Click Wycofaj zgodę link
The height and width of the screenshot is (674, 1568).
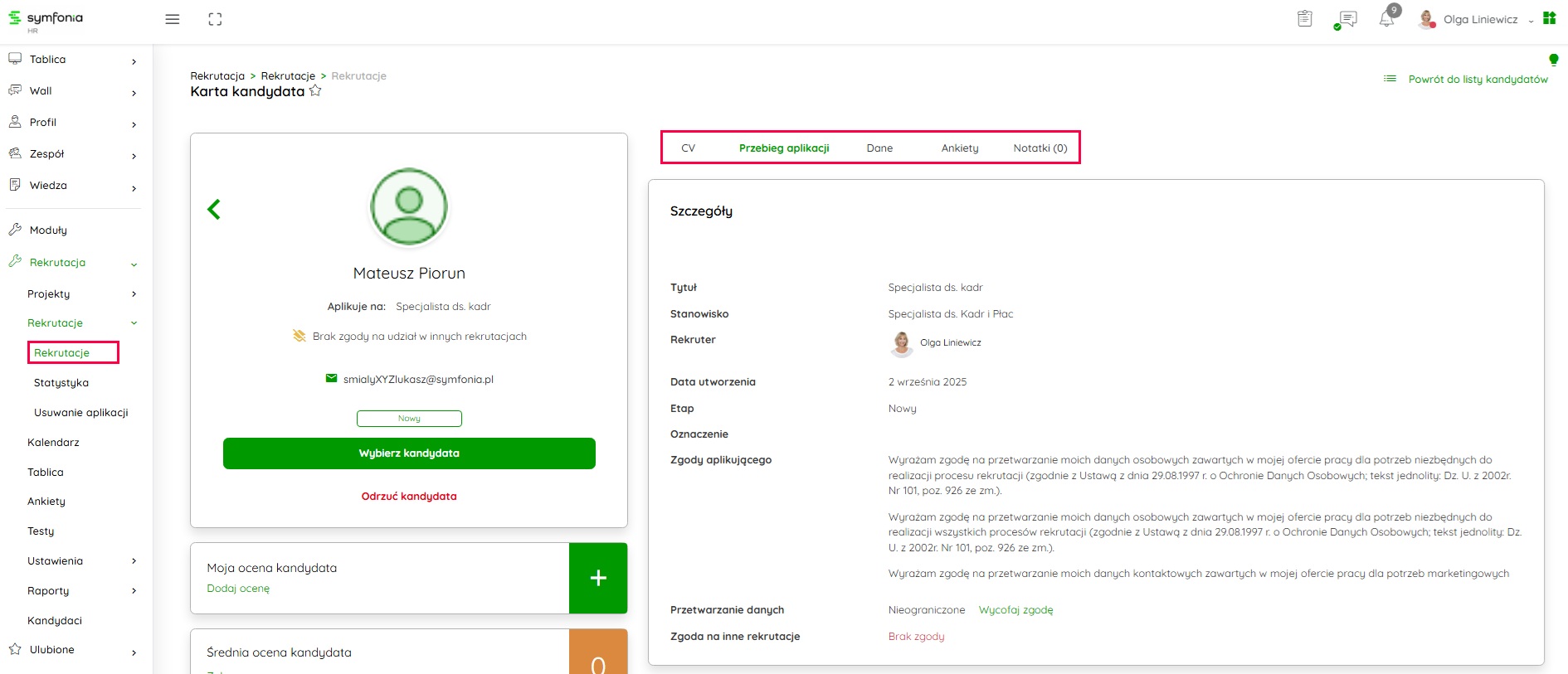pyautogui.click(x=1015, y=610)
